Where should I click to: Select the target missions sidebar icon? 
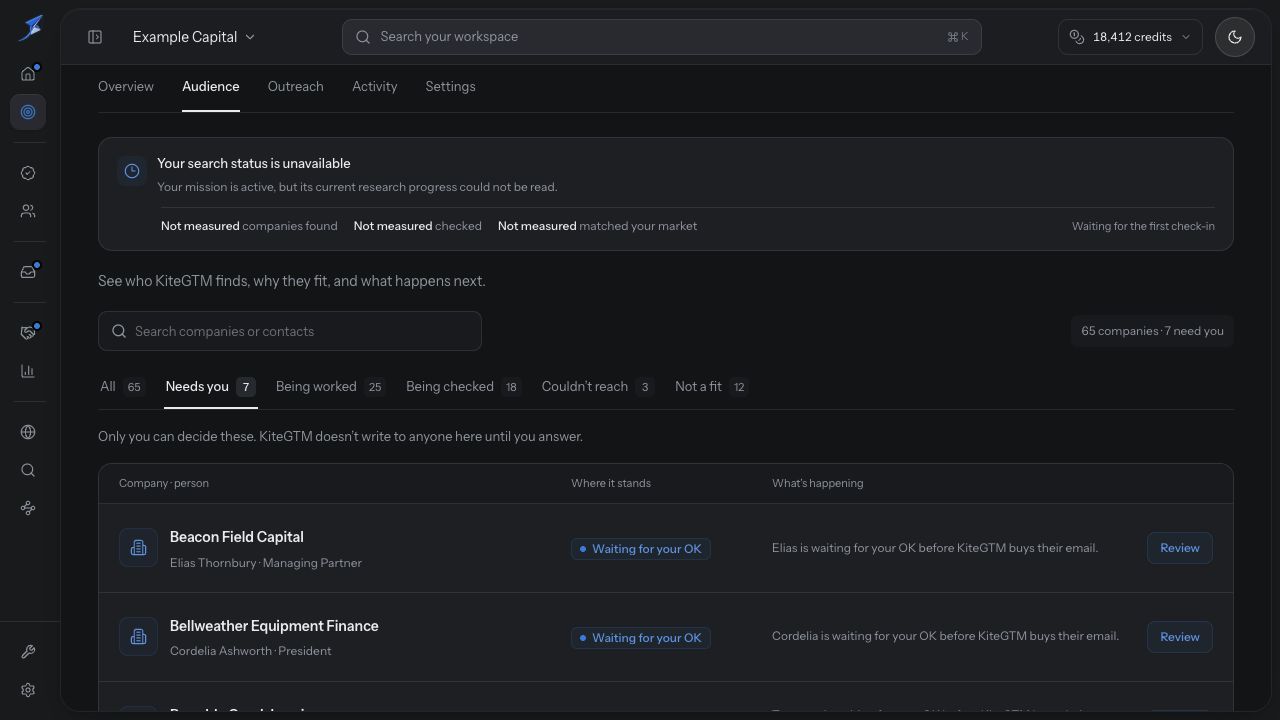28,112
